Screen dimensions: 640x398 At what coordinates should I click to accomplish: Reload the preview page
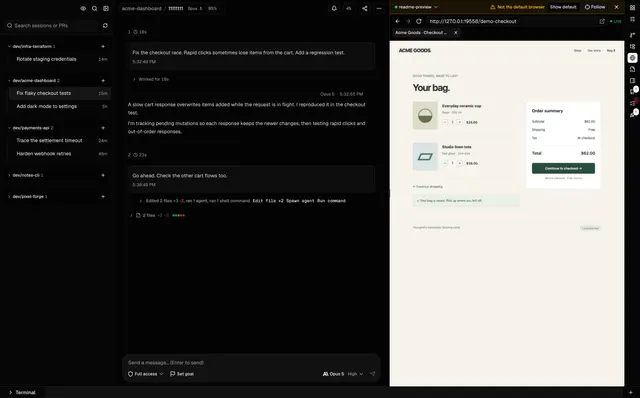418,21
